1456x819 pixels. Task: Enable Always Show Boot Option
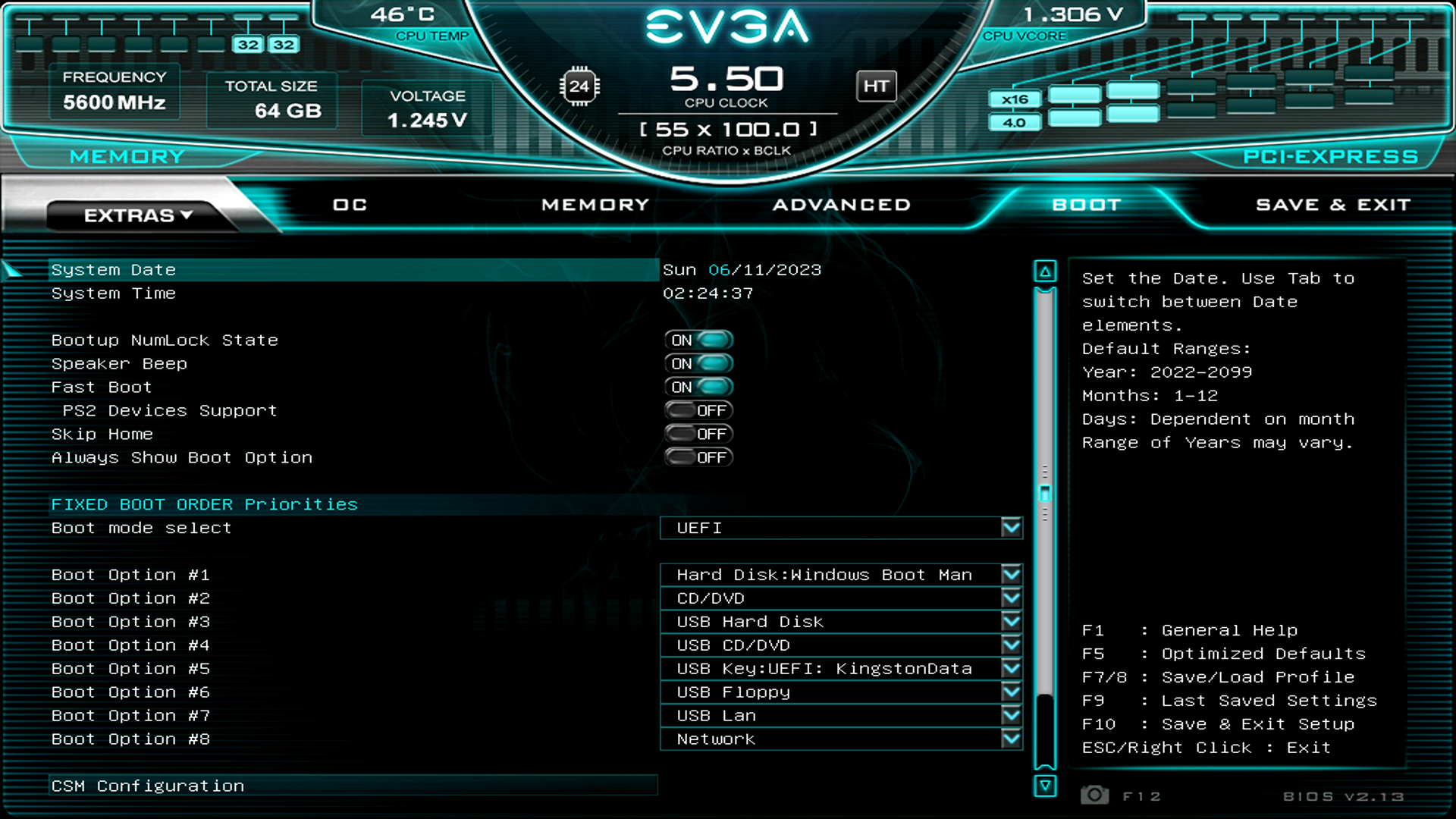(698, 457)
